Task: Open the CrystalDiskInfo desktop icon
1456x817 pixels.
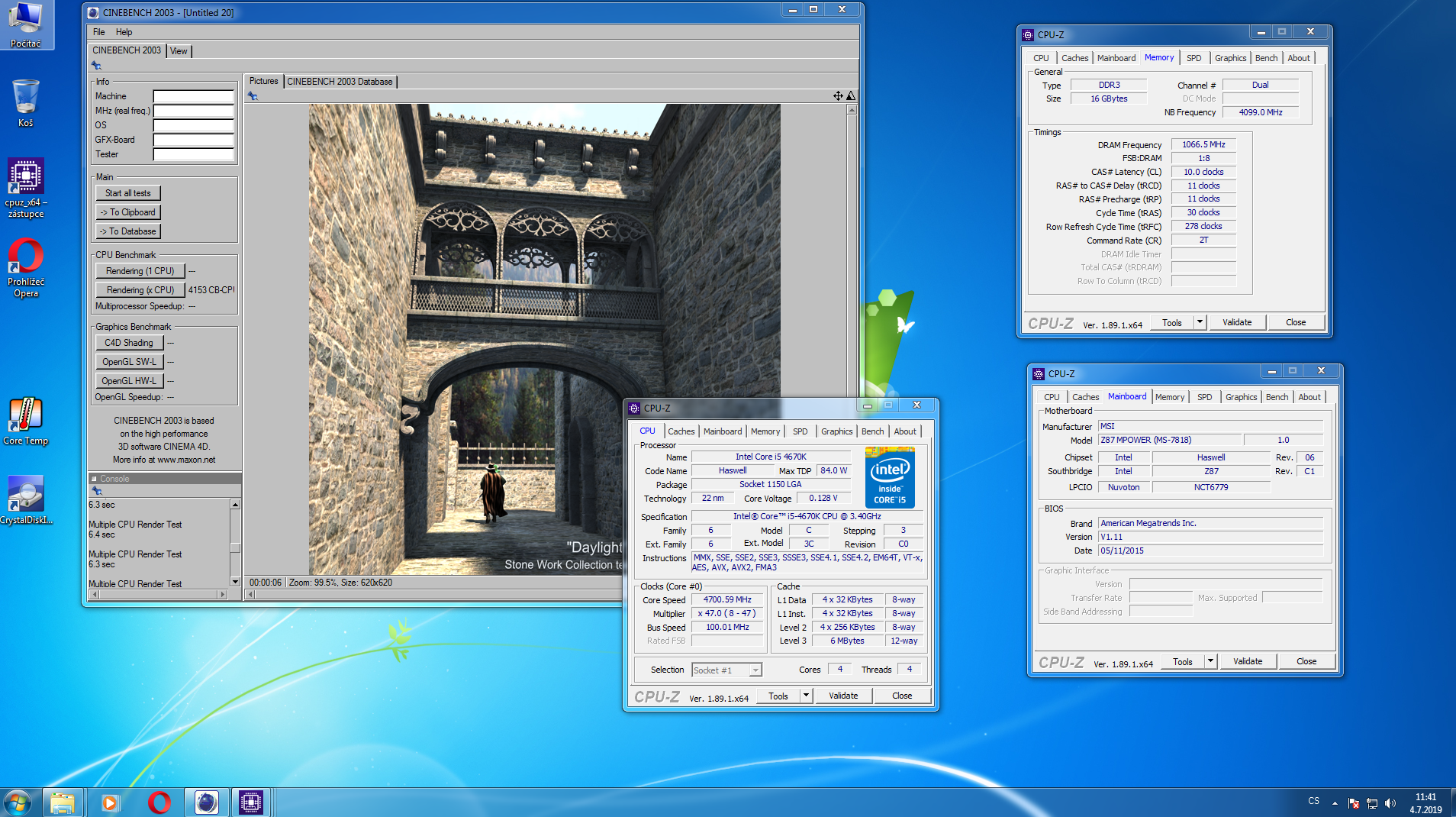Action: tap(26, 500)
